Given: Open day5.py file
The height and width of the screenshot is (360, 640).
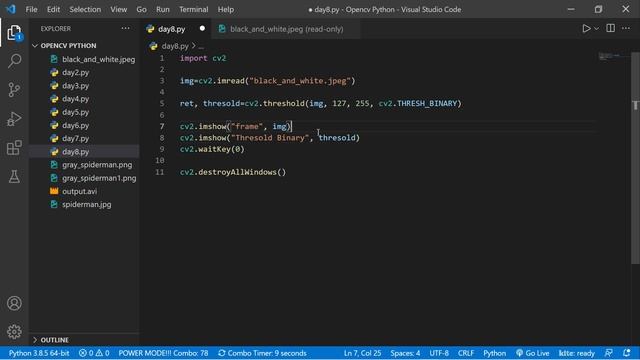Looking at the screenshot, I should tap(76, 112).
